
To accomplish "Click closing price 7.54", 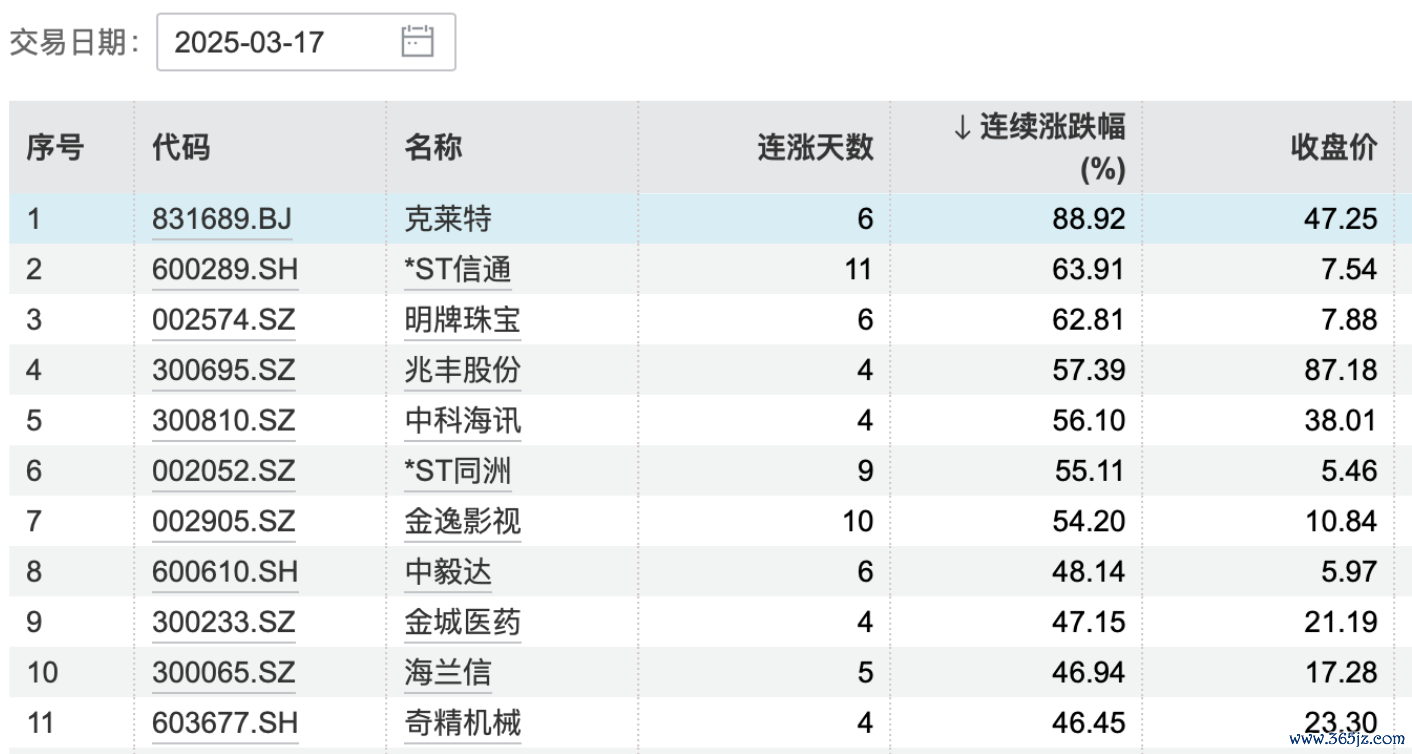I will click(x=1349, y=269).
